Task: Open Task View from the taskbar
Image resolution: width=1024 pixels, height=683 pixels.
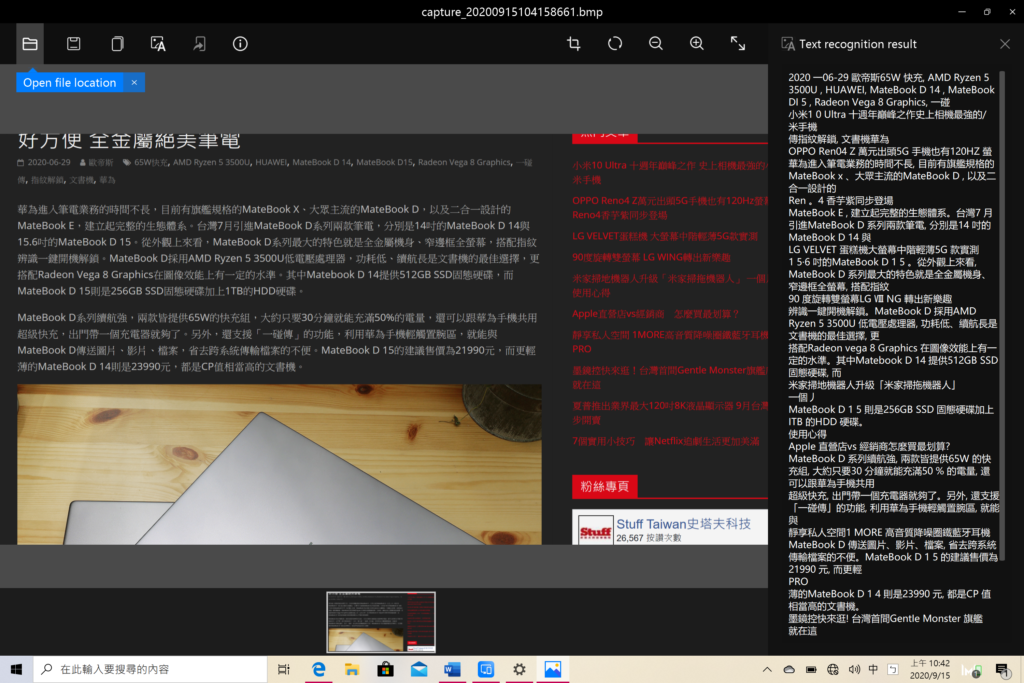Action: tap(283, 669)
